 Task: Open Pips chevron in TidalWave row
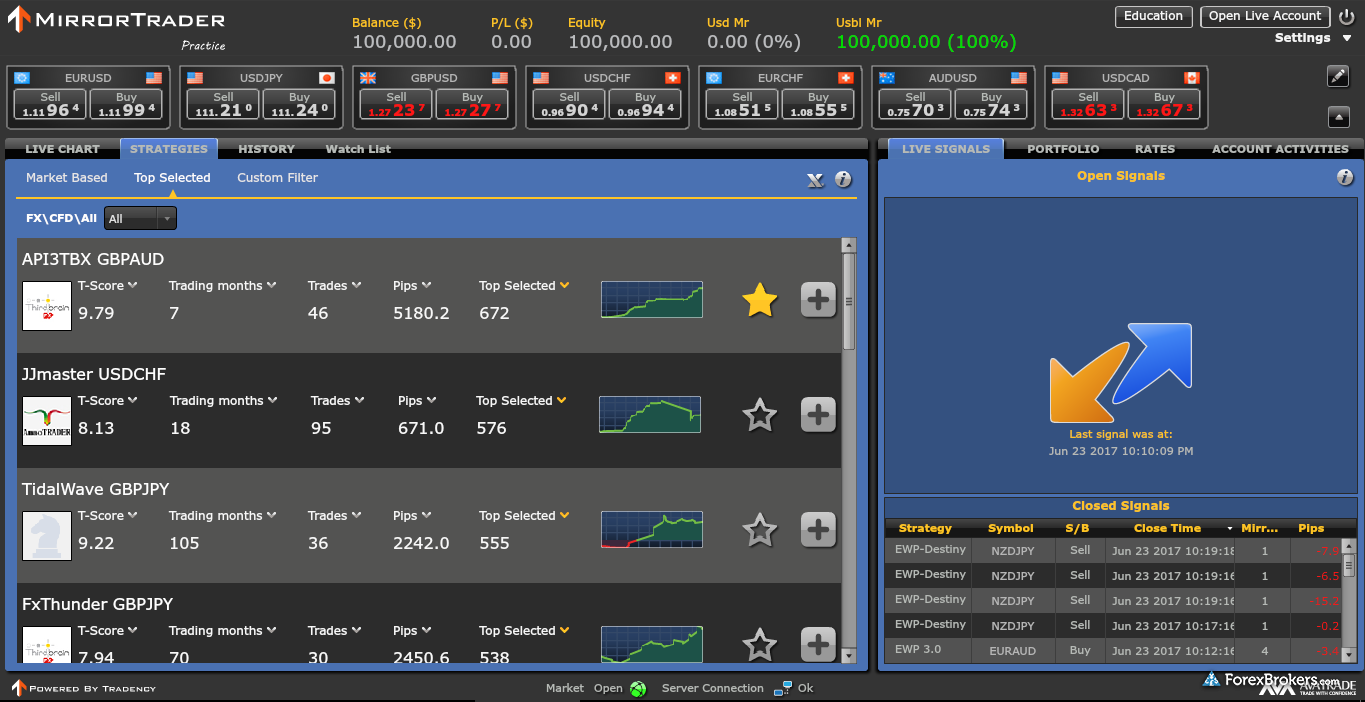coord(427,516)
